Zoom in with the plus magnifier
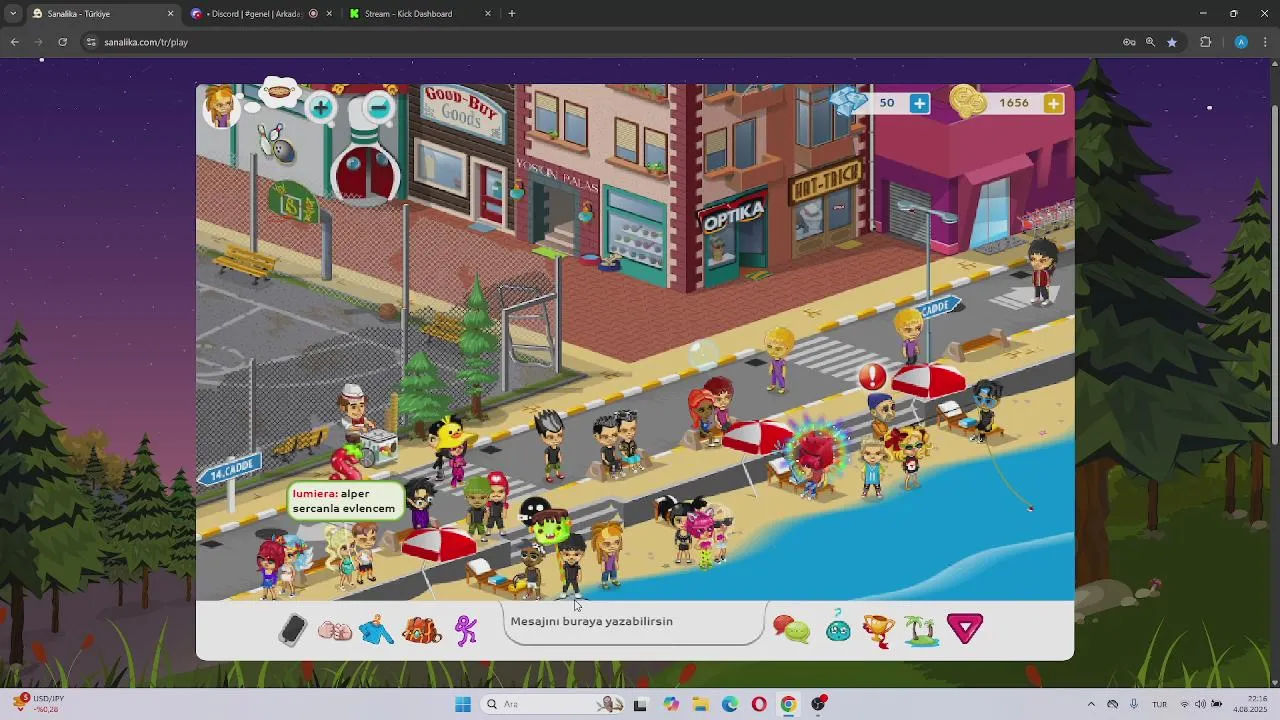The image size is (1280, 720). click(x=321, y=107)
